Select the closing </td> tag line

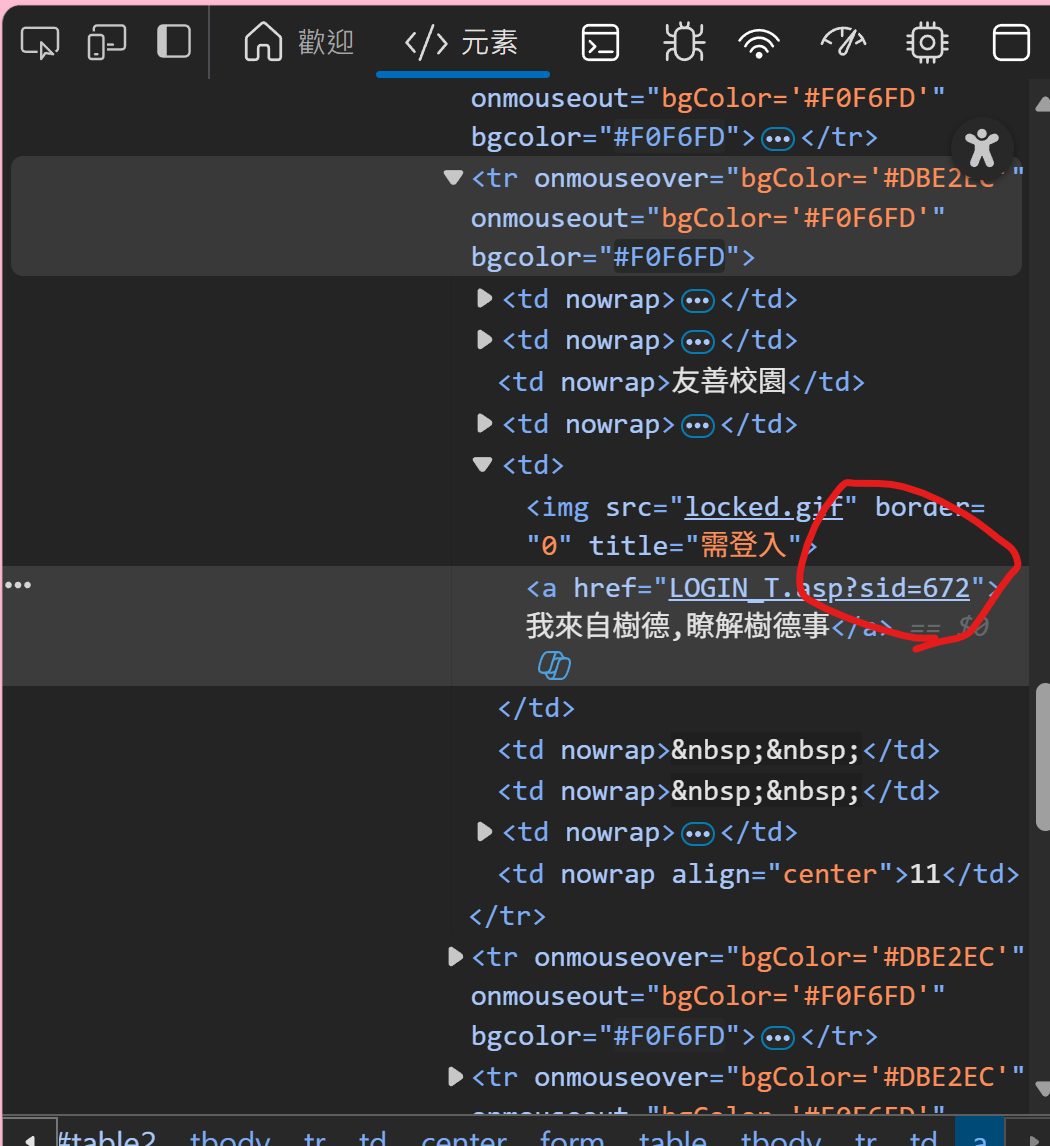coord(536,707)
